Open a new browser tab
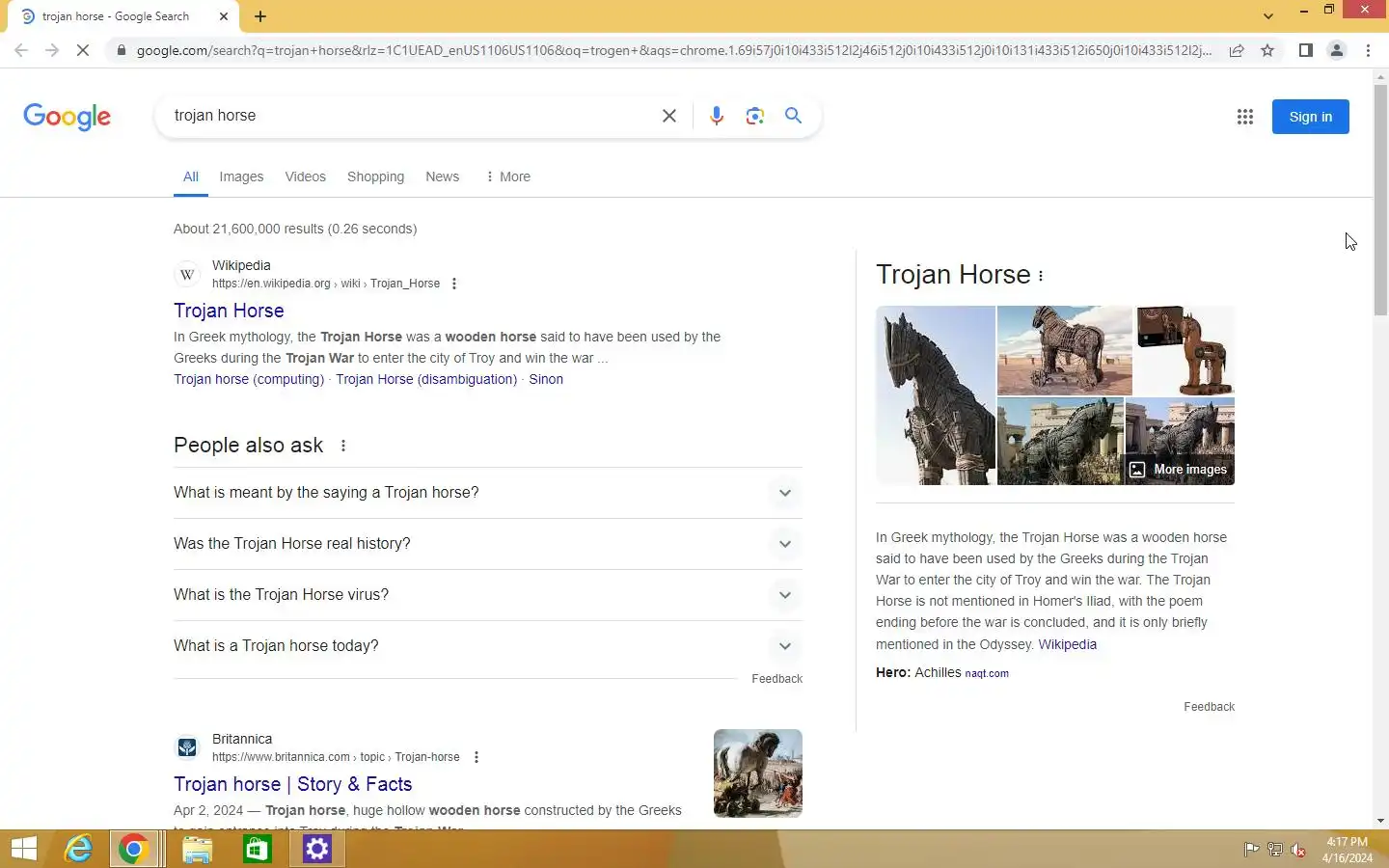 pyautogui.click(x=260, y=16)
